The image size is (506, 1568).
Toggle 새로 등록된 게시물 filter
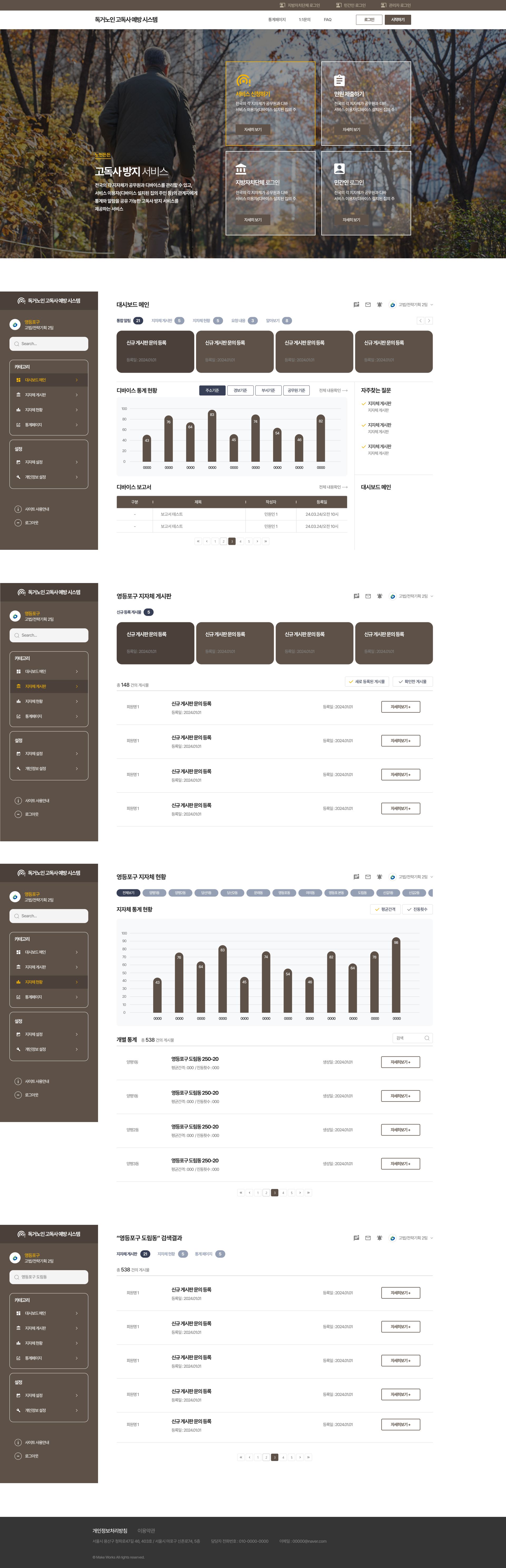click(x=367, y=682)
